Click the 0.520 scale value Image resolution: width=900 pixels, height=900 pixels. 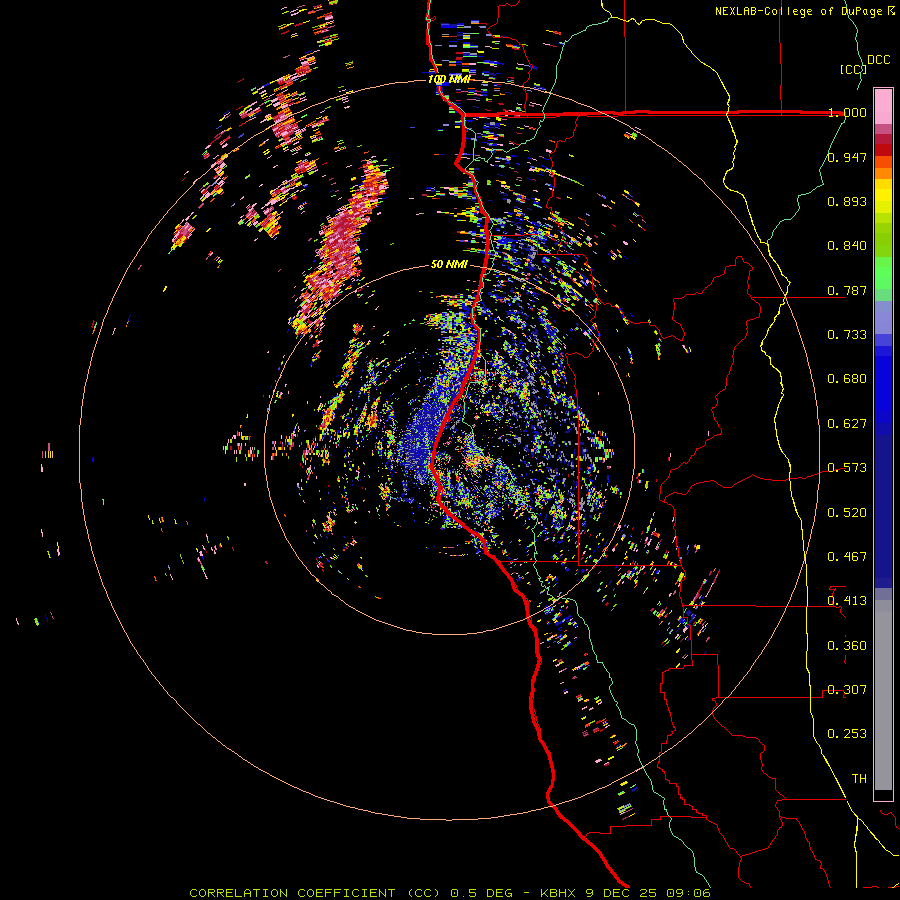coord(847,513)
